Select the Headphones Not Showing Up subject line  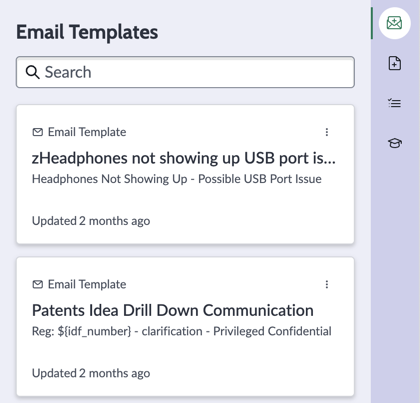coord(177,179)
